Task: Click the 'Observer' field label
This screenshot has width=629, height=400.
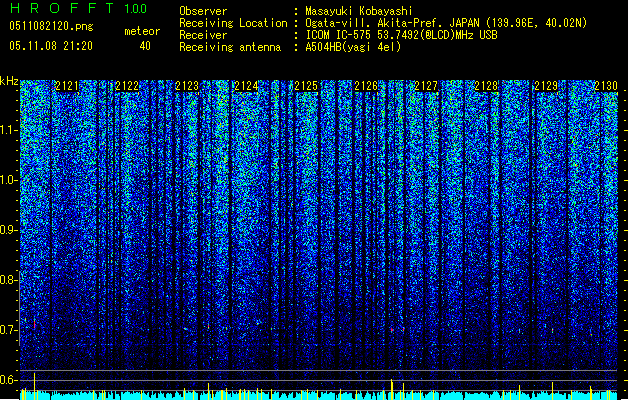Action: (x=203, y=11)
